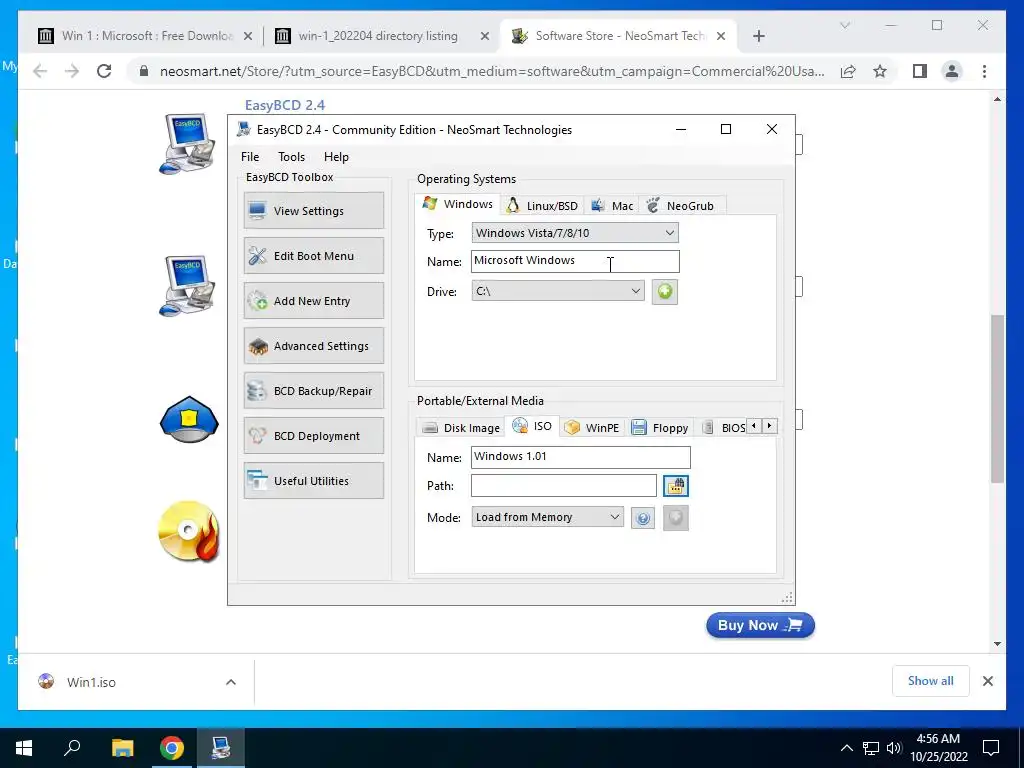Expand the Drive dropdown showing C:\
This screenshot has width=1024, height=768.
click(558, 291)
